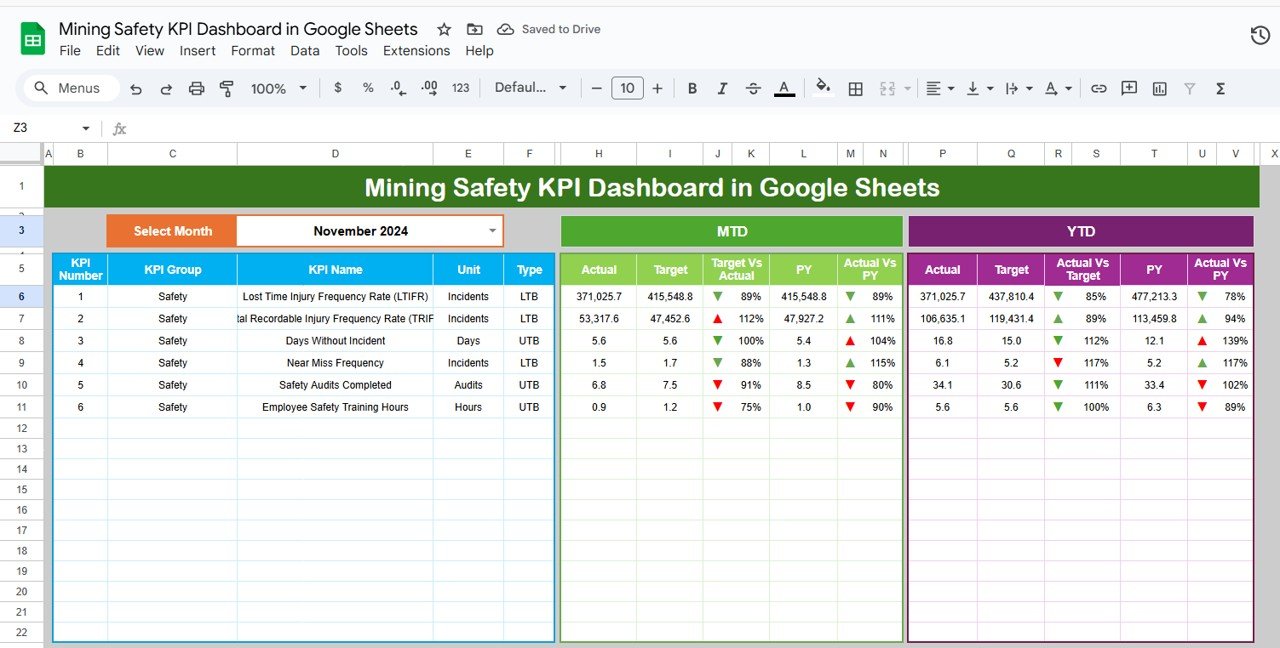Image resolution: width=1280 pixels, height=648 pixels.
Task: Click the Insert chart icon
Action: tap(1159, 88)
